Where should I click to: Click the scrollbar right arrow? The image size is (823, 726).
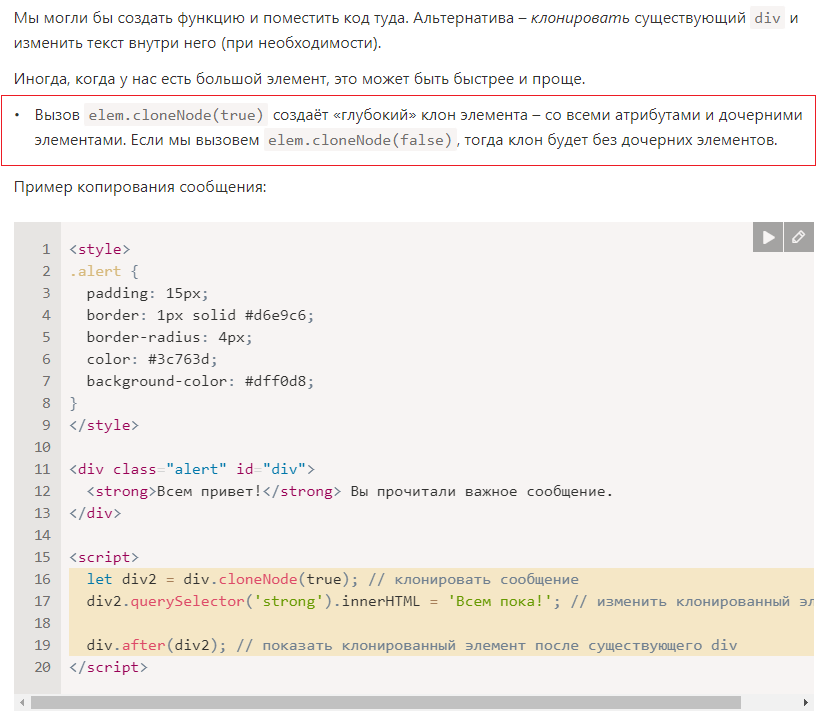806,702
